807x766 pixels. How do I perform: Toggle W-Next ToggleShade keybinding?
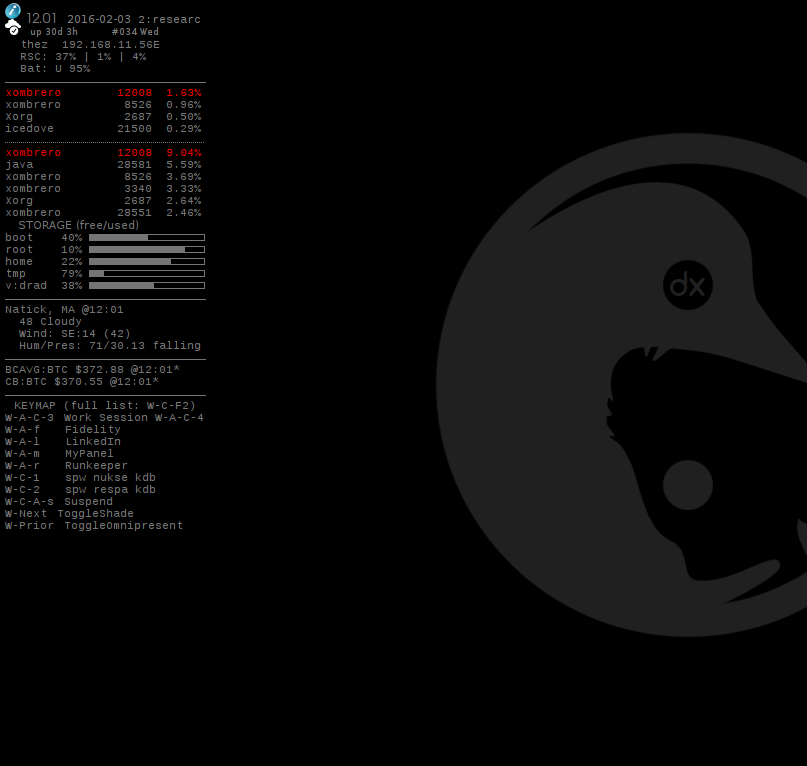[60, 513]
